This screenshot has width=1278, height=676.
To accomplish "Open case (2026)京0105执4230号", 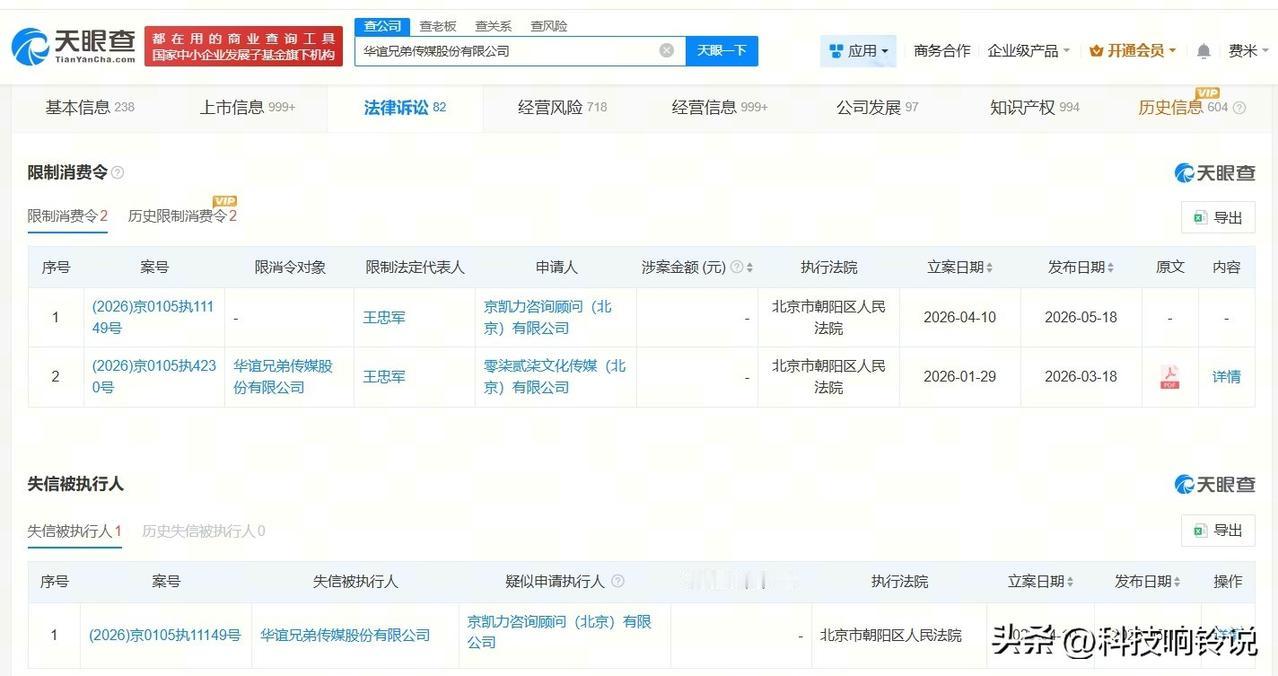I will (153, 376).
